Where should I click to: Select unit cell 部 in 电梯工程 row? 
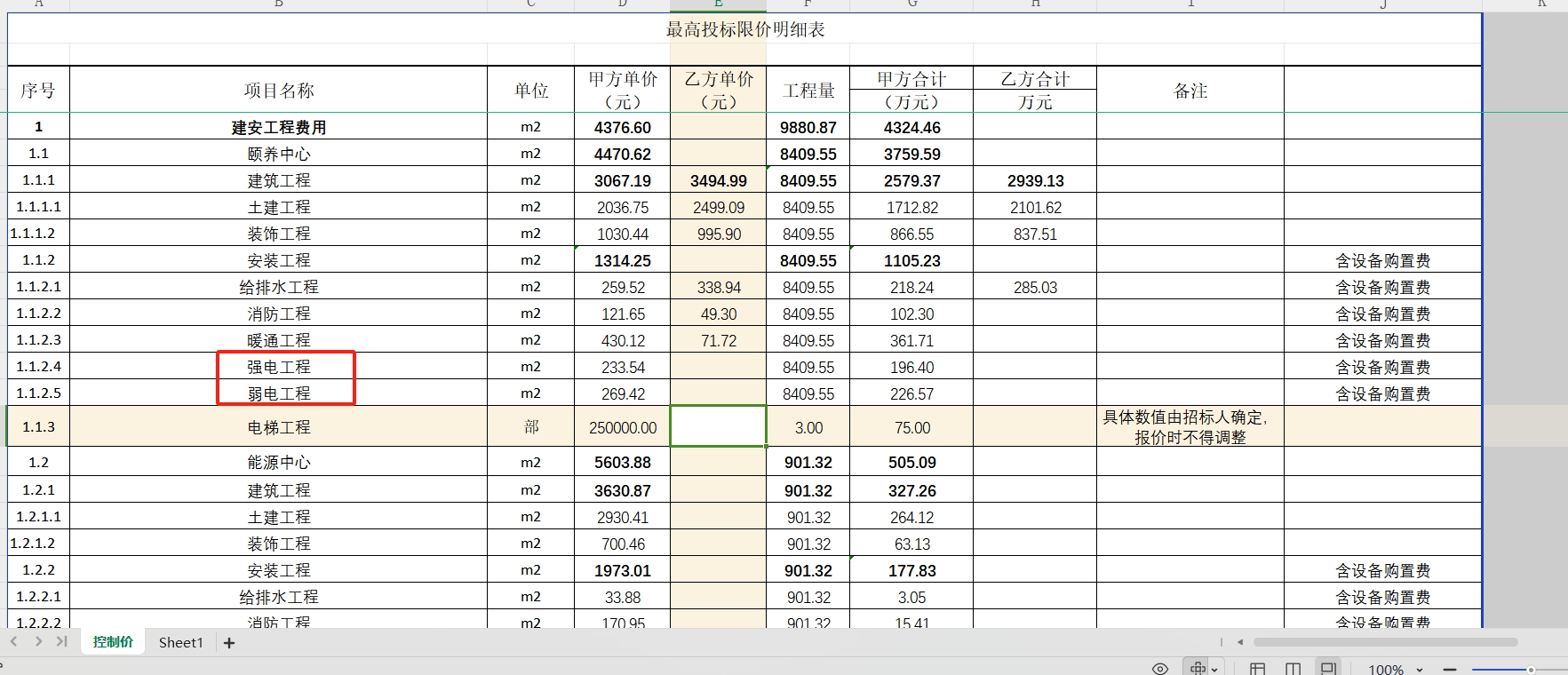[x=530, y=427]
